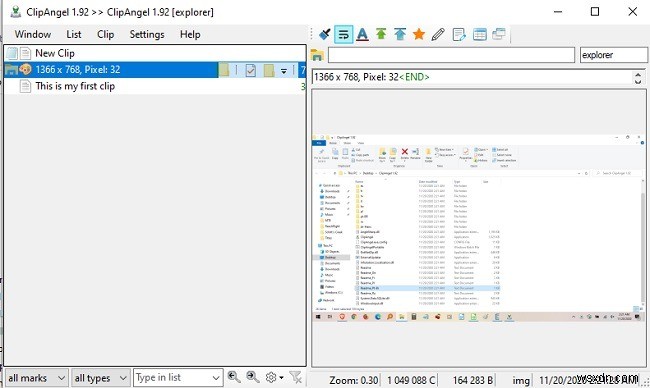Click the checkmark document icon in selected row
The height and width of the screenshot is (388, 650).
(x=250, y=70)
